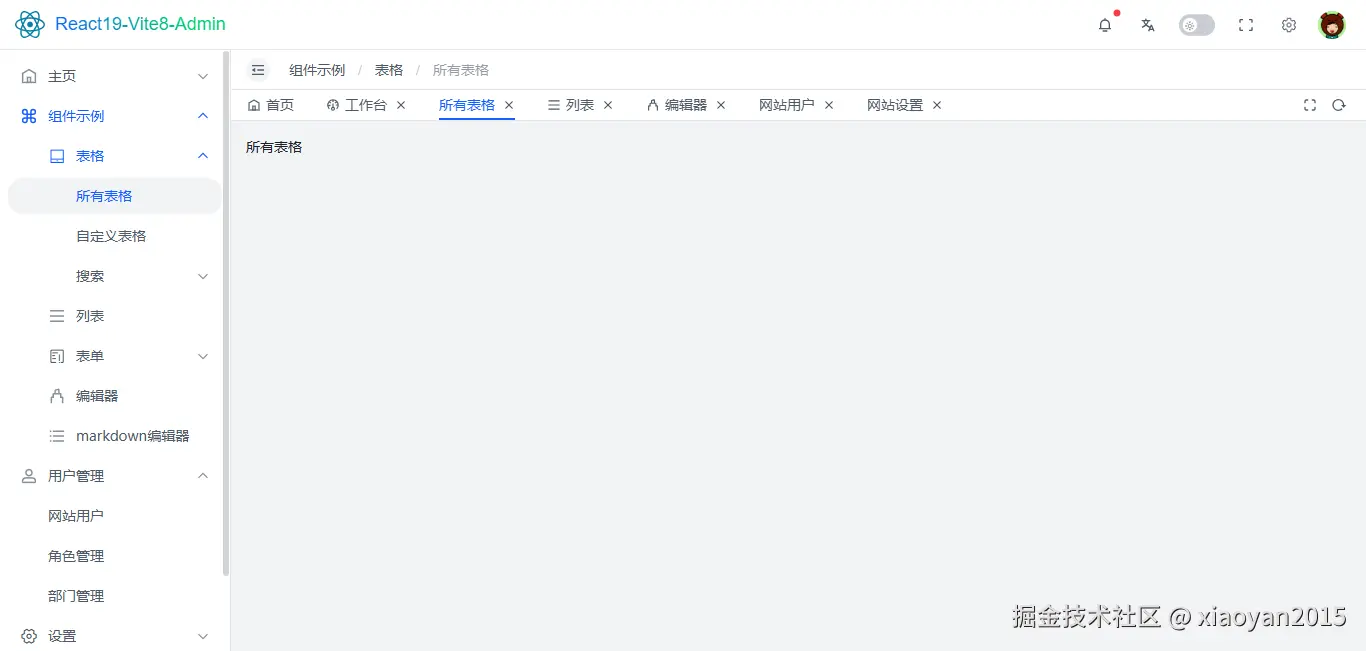This screenshot has height=651, width=1366.
Task: Click the 列表 list icon in the sidebar
Action: coord(57,316)
